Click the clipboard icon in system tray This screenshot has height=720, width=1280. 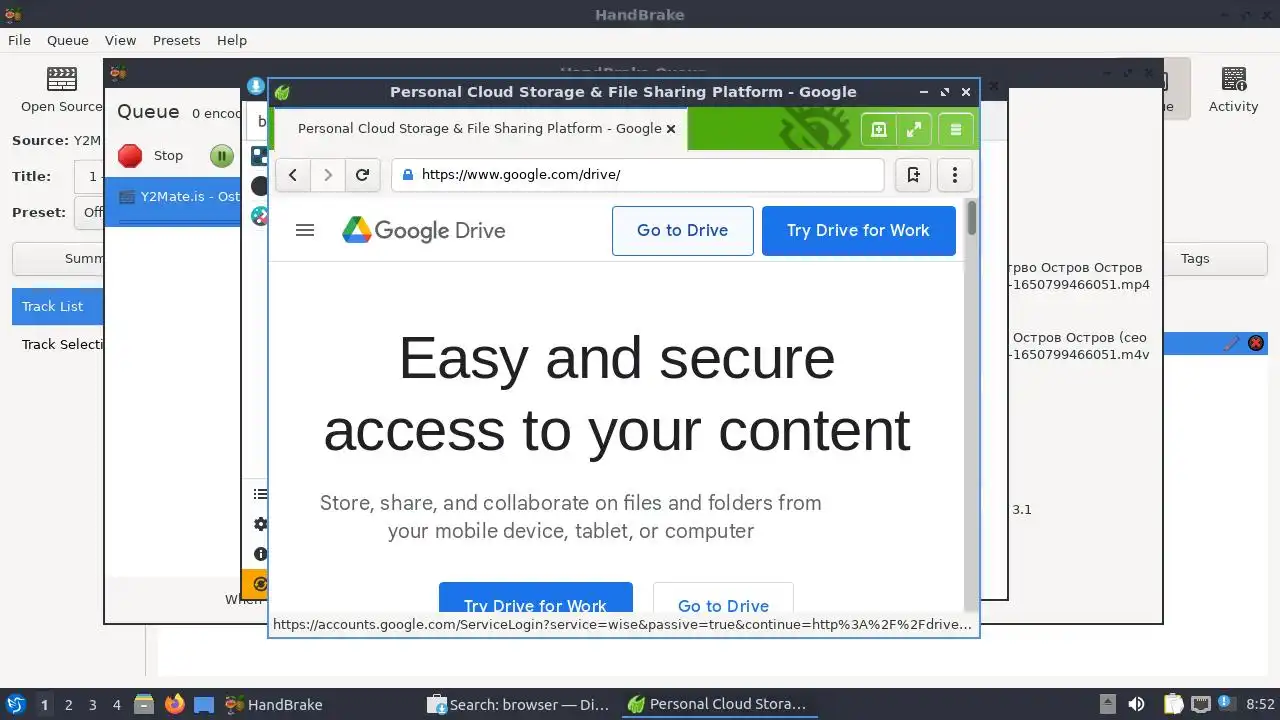tap(1172, 704)
